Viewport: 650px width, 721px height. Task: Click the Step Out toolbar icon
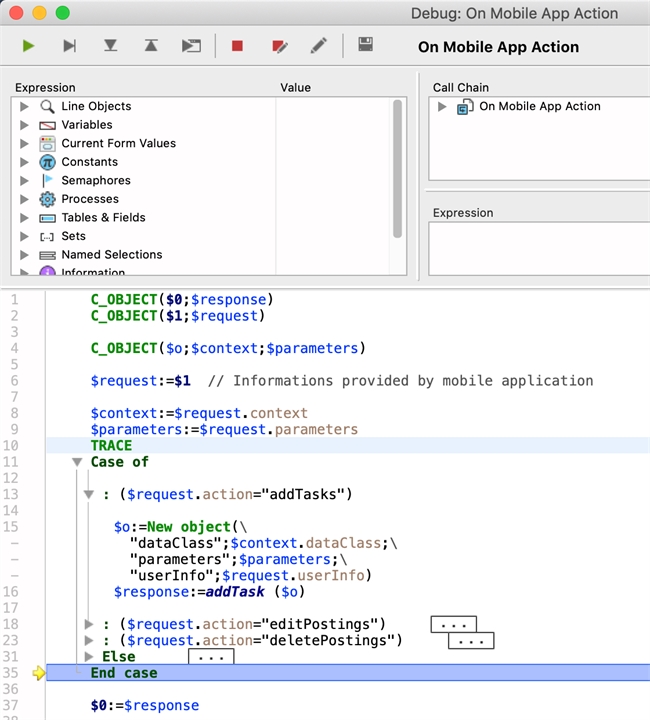[x=151, y=46]
